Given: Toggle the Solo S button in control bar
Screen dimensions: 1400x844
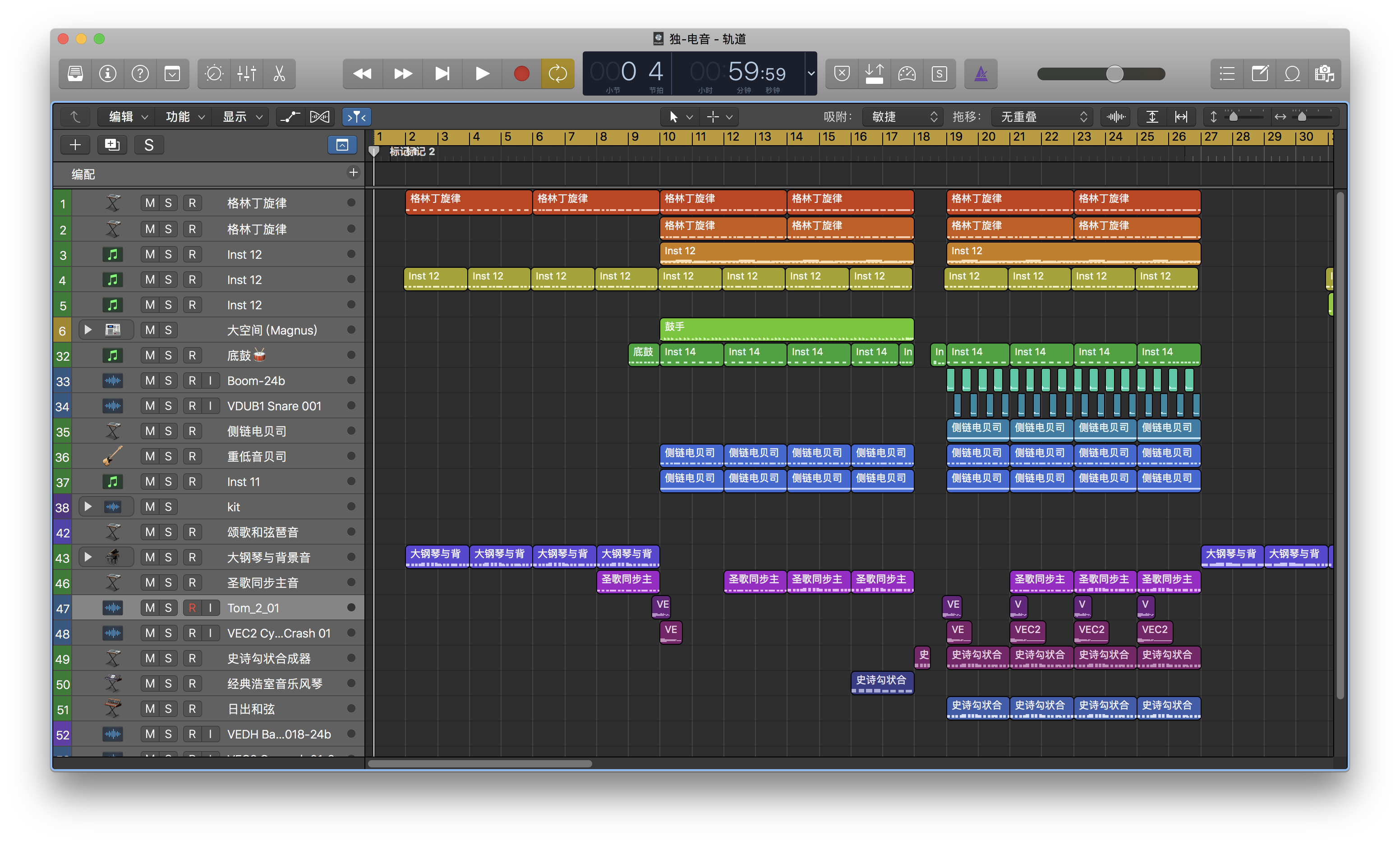Looking at the screenshot, I should point(939,74).
